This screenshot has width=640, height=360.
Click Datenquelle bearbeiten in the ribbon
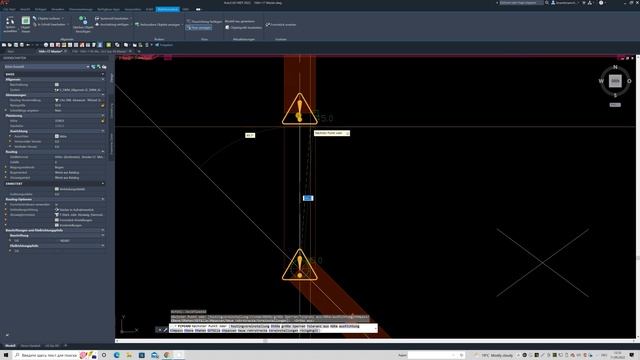click(x=243, y=27)
